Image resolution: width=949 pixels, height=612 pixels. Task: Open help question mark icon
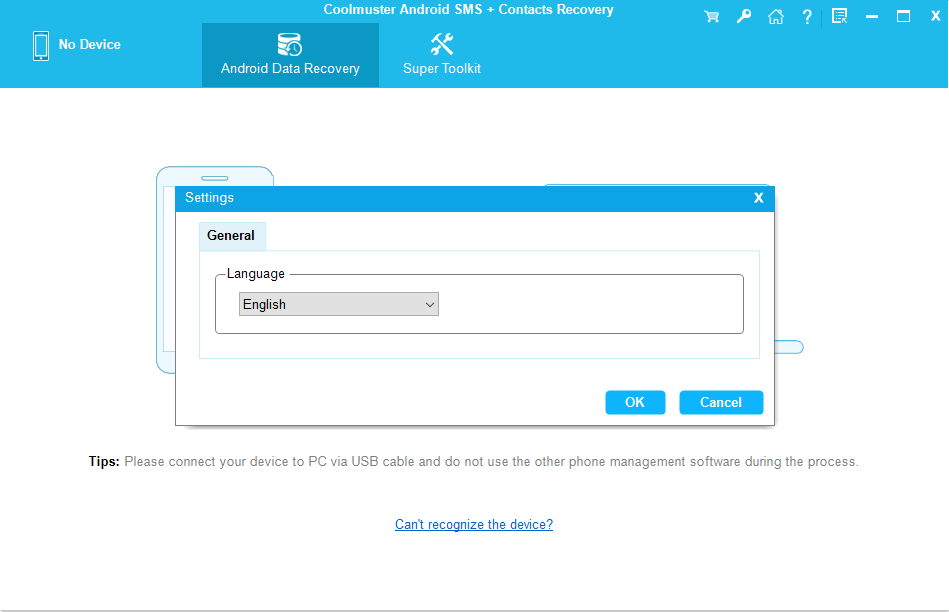(807, 16)
